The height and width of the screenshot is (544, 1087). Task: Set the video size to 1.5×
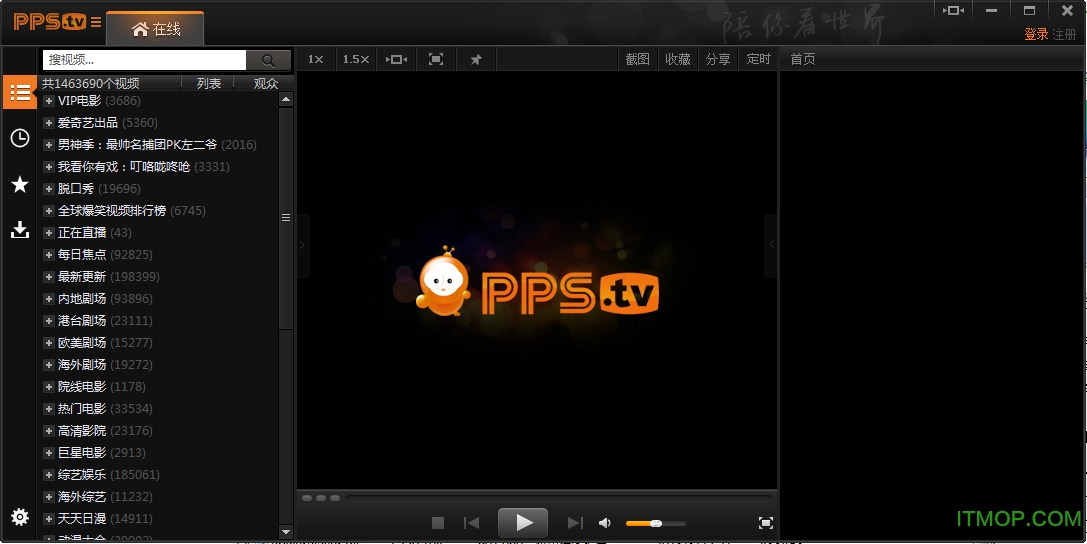click(x=356, y=60)
